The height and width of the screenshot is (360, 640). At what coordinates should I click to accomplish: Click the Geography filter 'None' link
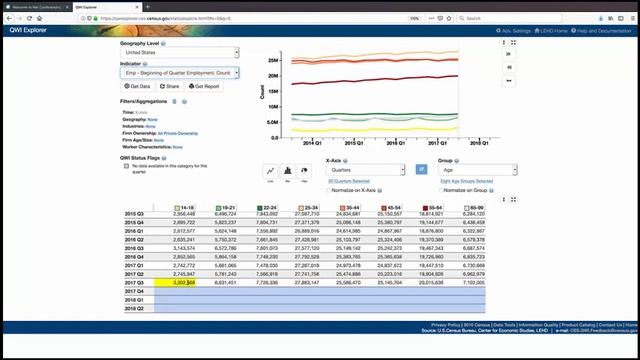click(x=152, y=120)
